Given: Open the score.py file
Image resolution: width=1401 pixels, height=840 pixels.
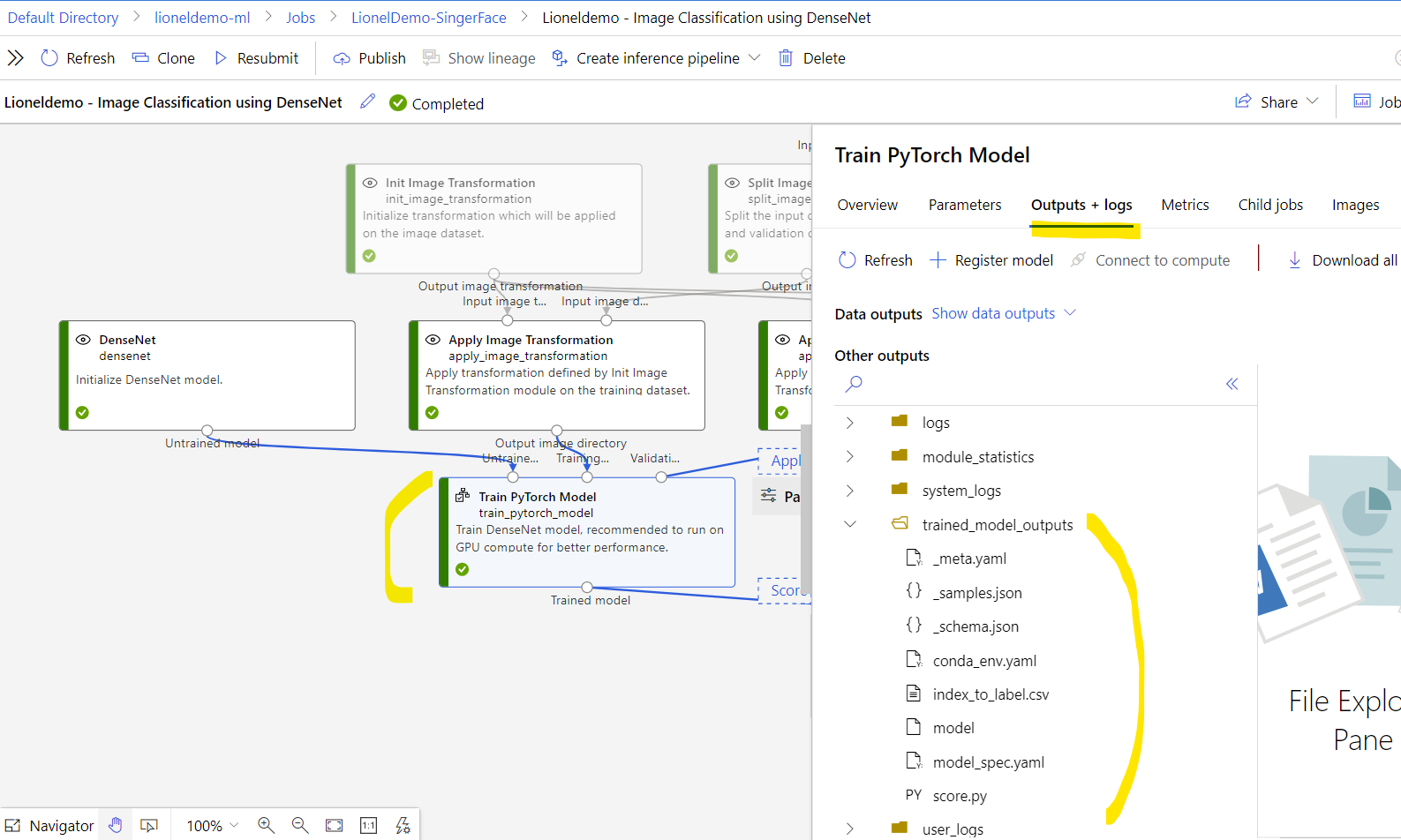Looking at the screenshot, I should pos(960,796).
